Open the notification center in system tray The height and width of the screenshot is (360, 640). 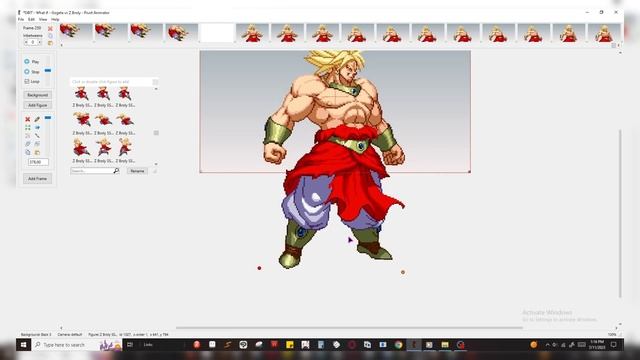point(613,345)
